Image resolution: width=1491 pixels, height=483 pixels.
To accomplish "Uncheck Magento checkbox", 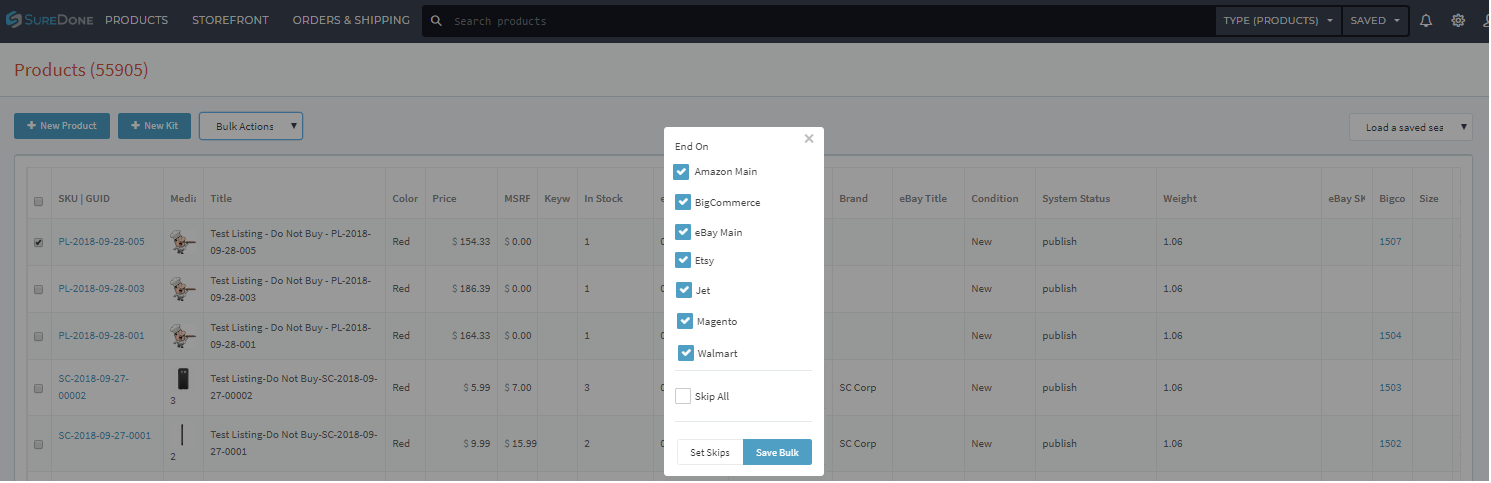I will pos(685,321).
